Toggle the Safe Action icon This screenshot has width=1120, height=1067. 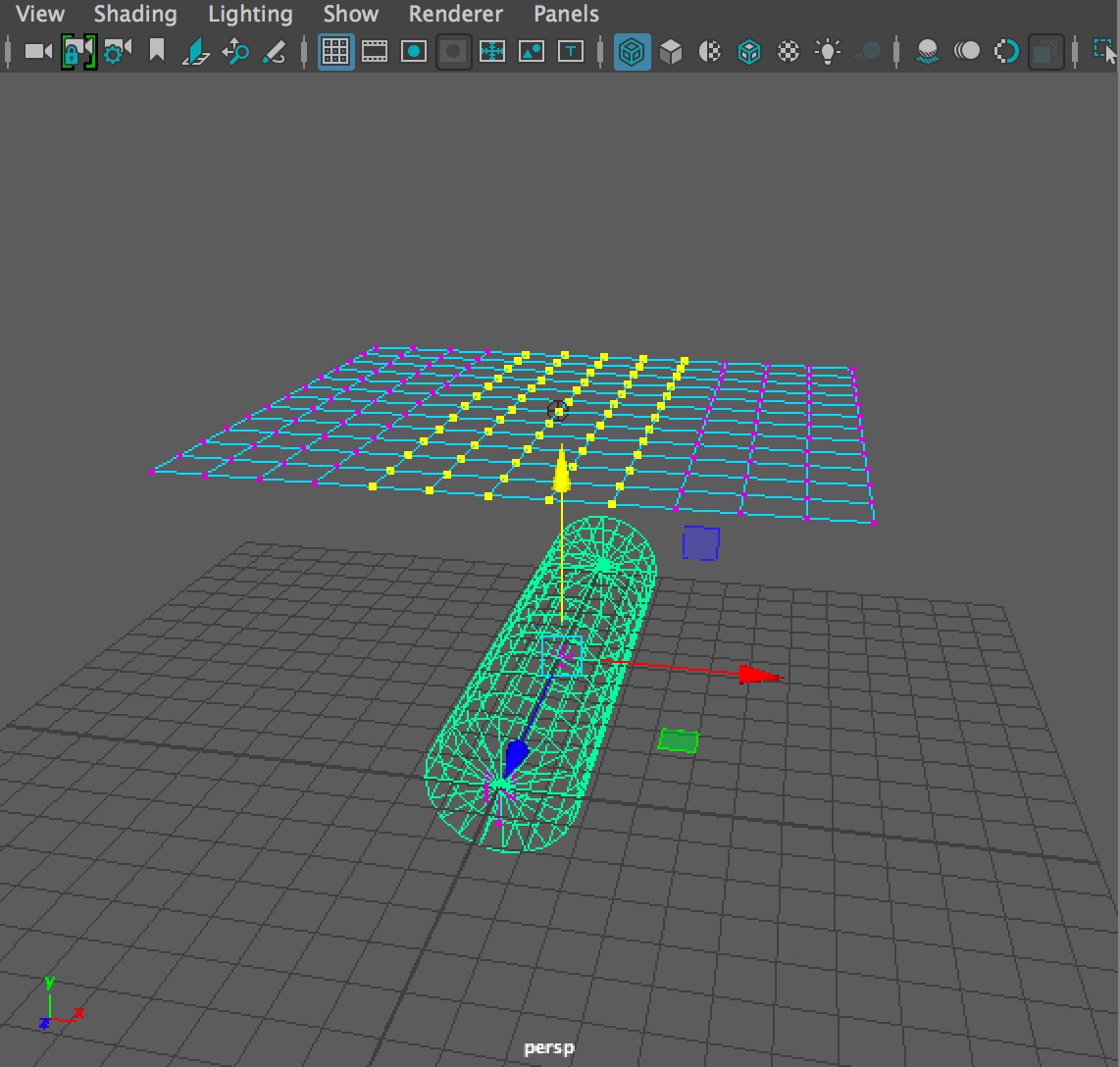532,51
